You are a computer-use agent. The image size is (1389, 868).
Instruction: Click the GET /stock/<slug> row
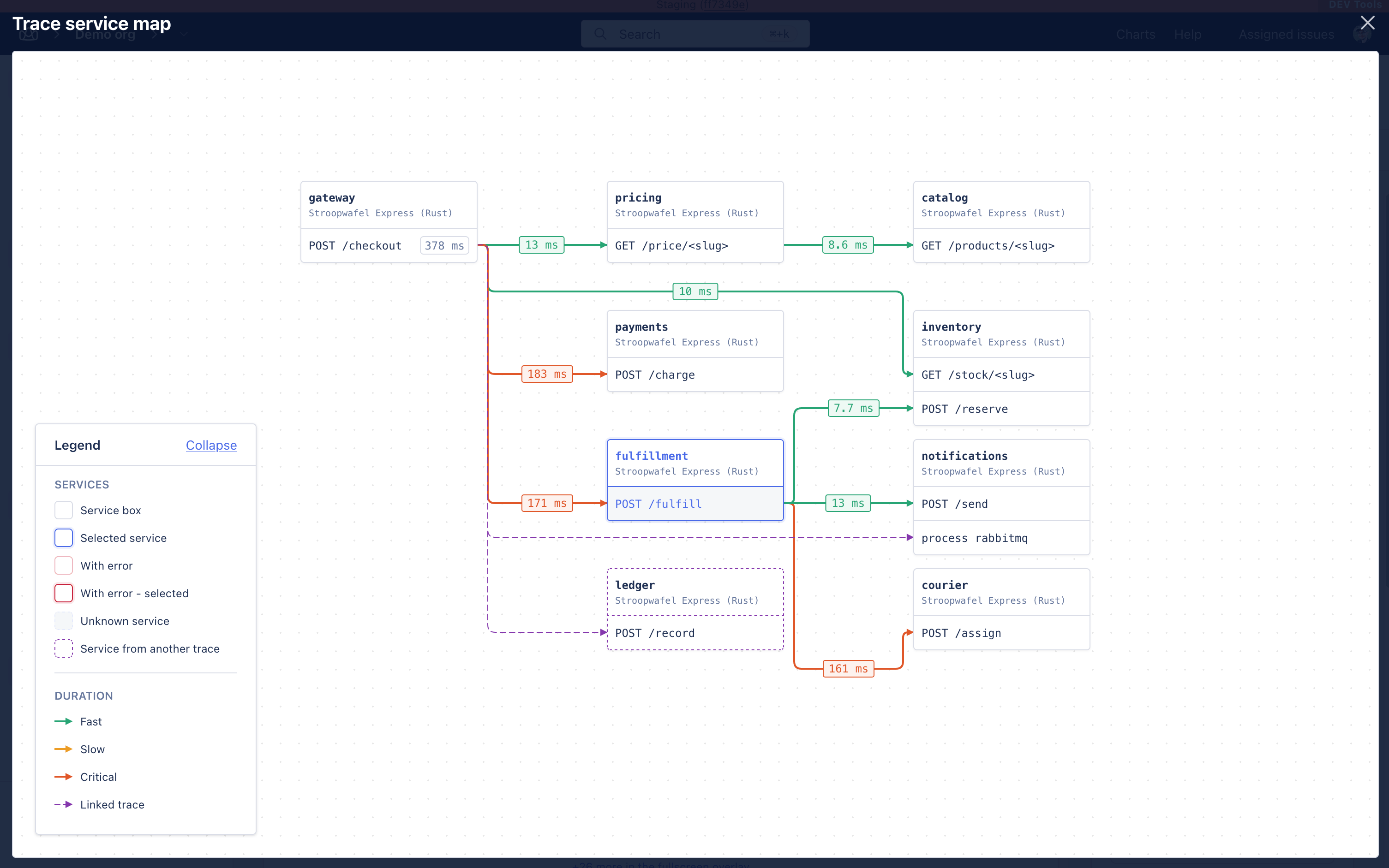tap(1001, 375)
